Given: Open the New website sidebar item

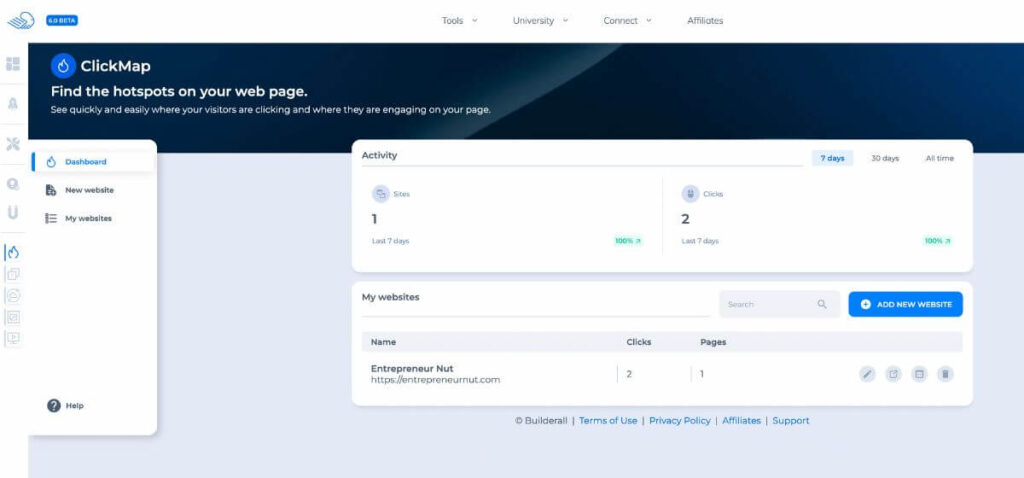Looking at the screenshot, I should click(x=89, y=190).
